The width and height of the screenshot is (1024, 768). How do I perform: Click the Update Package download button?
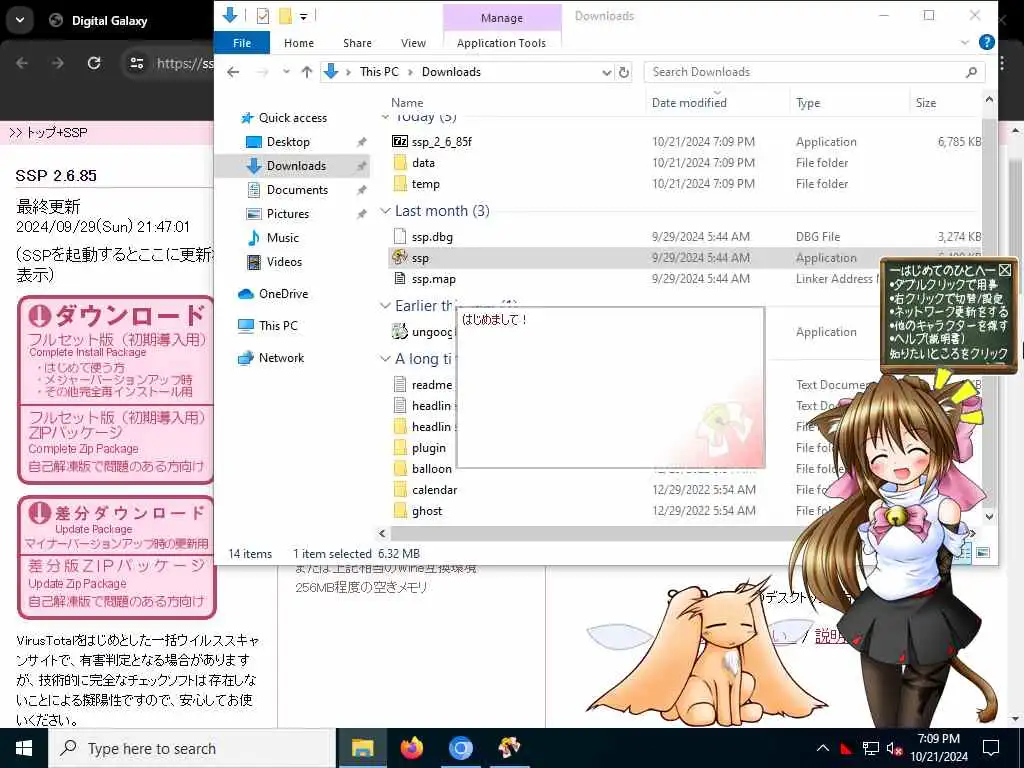116,524
